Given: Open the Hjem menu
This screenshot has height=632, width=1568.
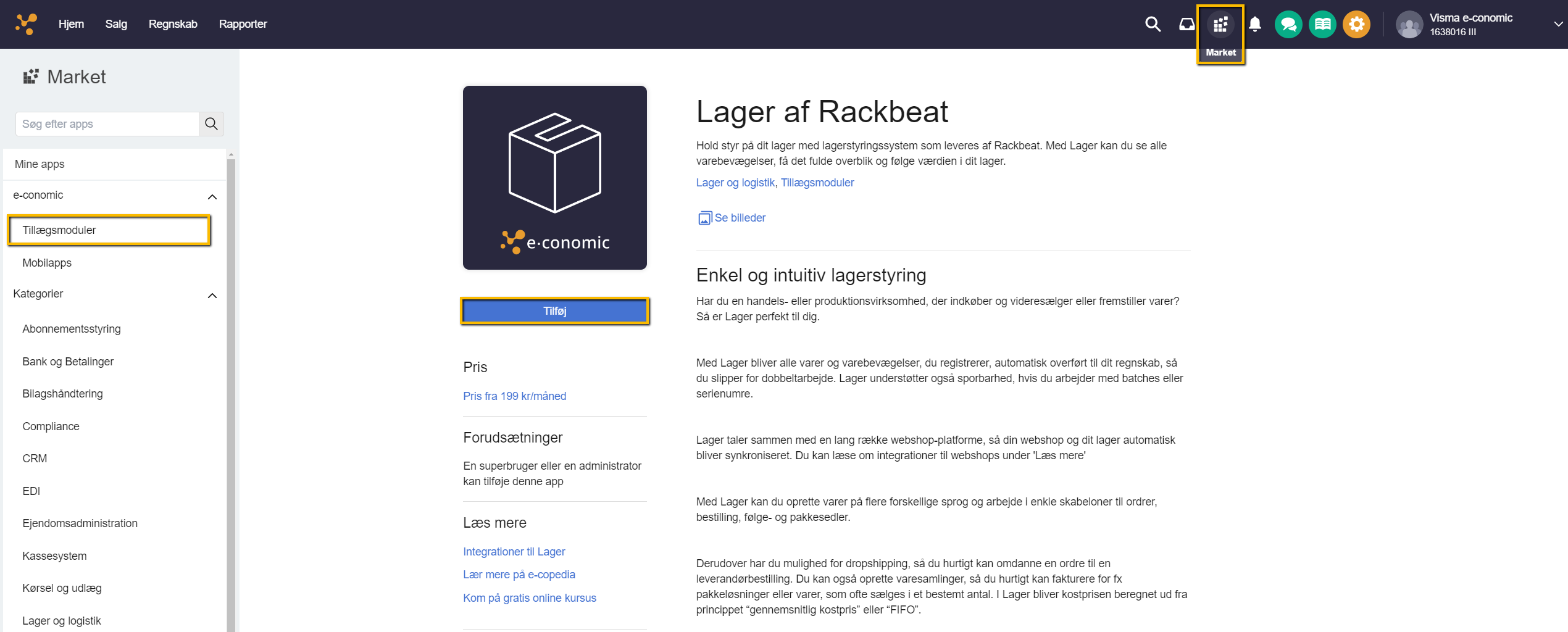Looking at the screenshot, I should click(x=71, y=24).
